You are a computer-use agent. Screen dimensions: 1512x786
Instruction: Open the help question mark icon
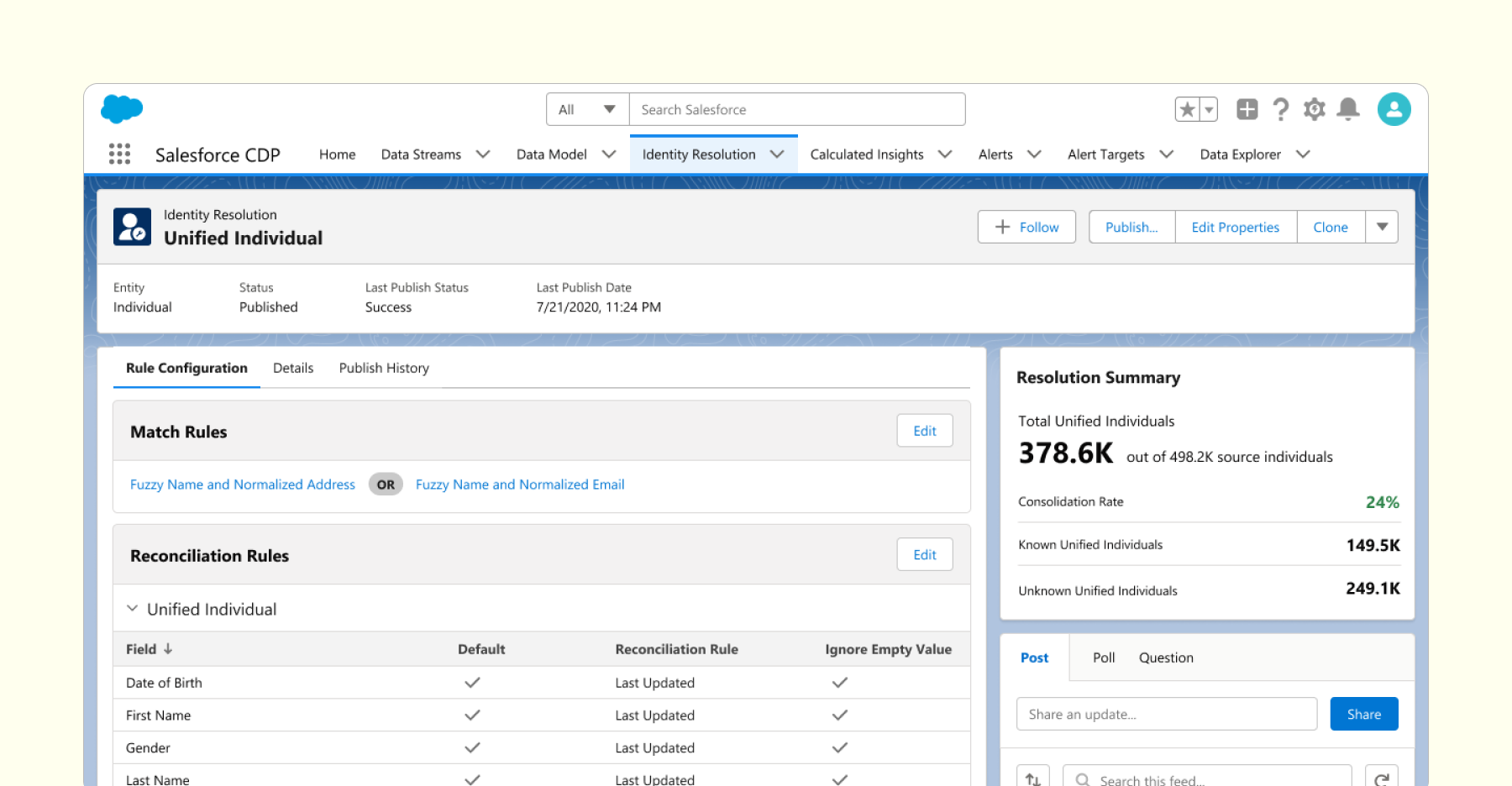pos(1280,109)
